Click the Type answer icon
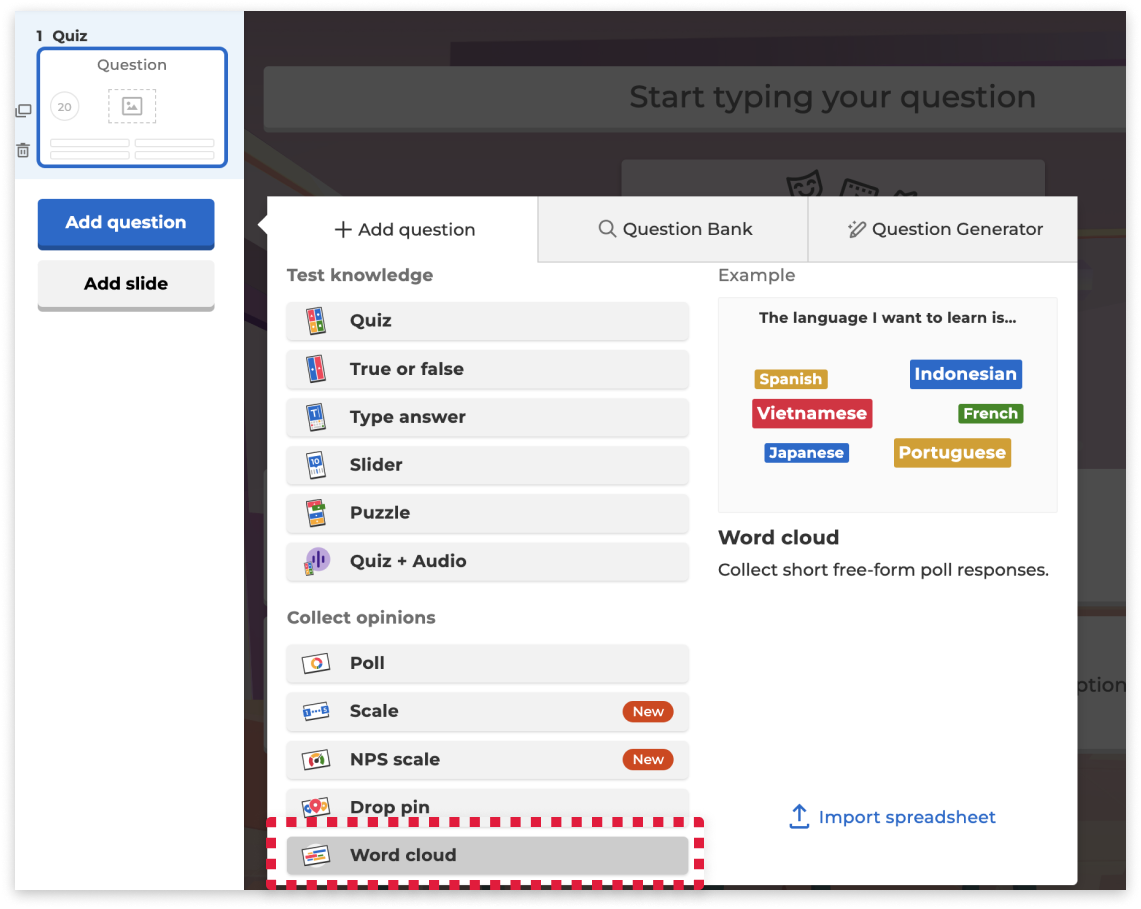Image resolution: width=1141 pixels, height=909 pixels. (x=315, y=417)
